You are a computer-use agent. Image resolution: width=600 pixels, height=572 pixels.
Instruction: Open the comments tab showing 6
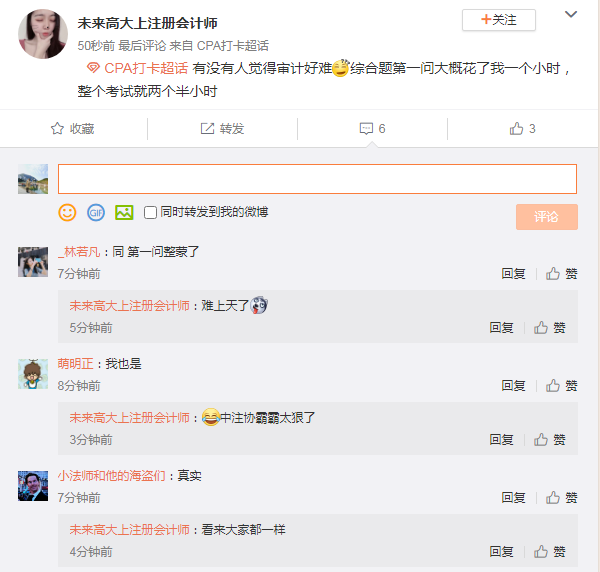click(x=372, y=129)
